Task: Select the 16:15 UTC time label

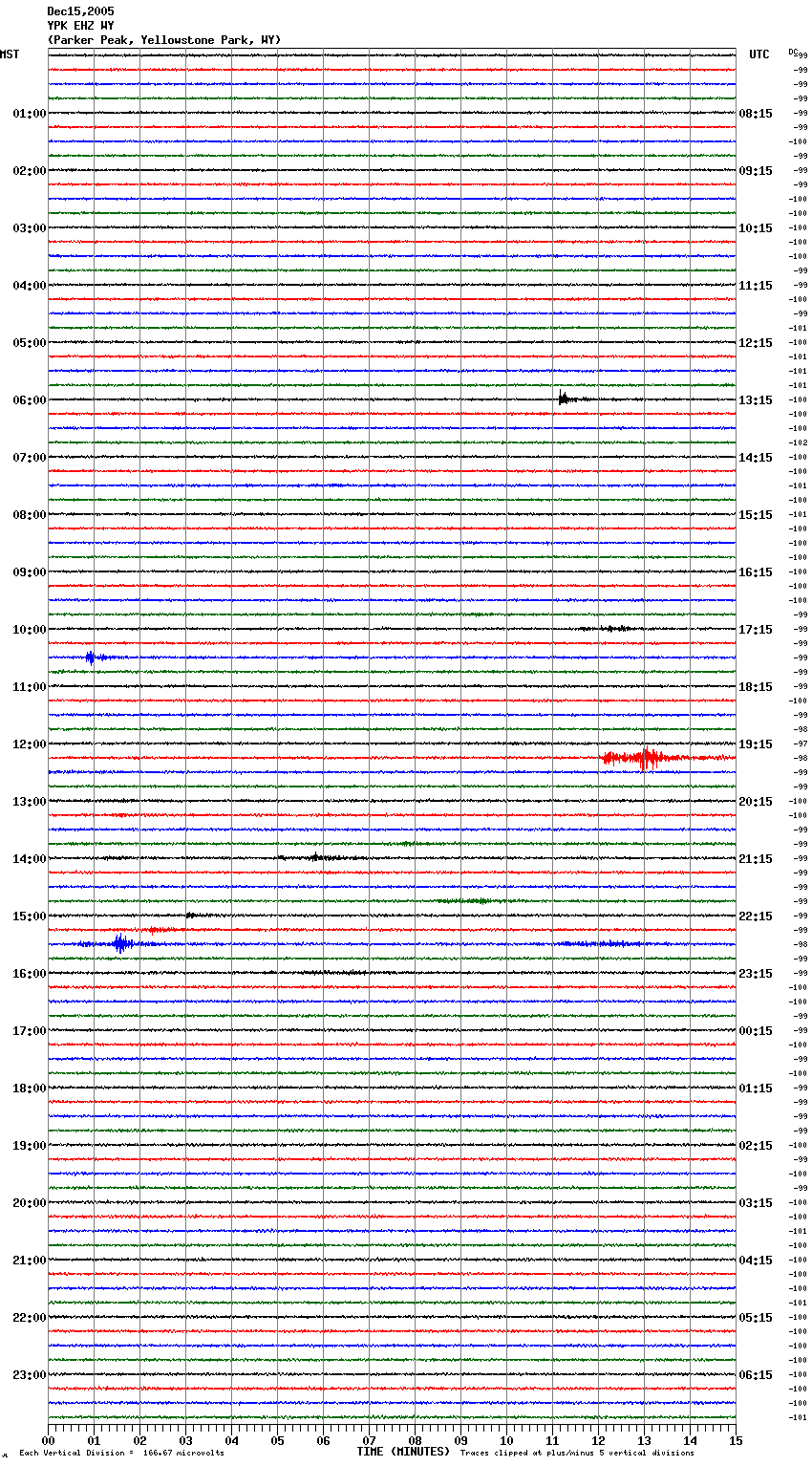Action: 756,572
